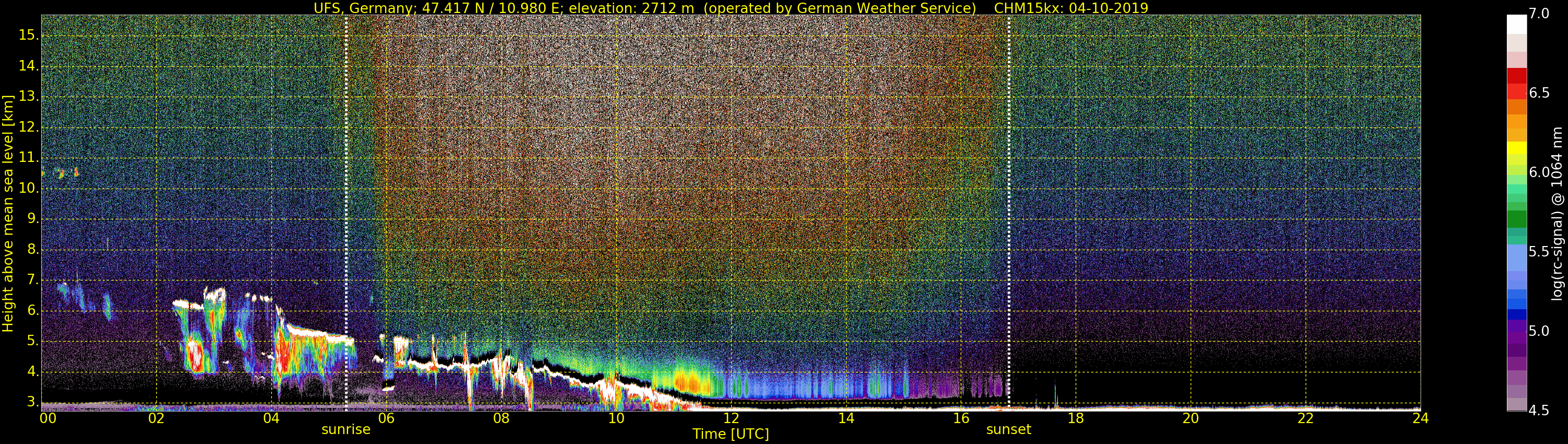Click the "08" tick on the time axis

pos(501,418)
